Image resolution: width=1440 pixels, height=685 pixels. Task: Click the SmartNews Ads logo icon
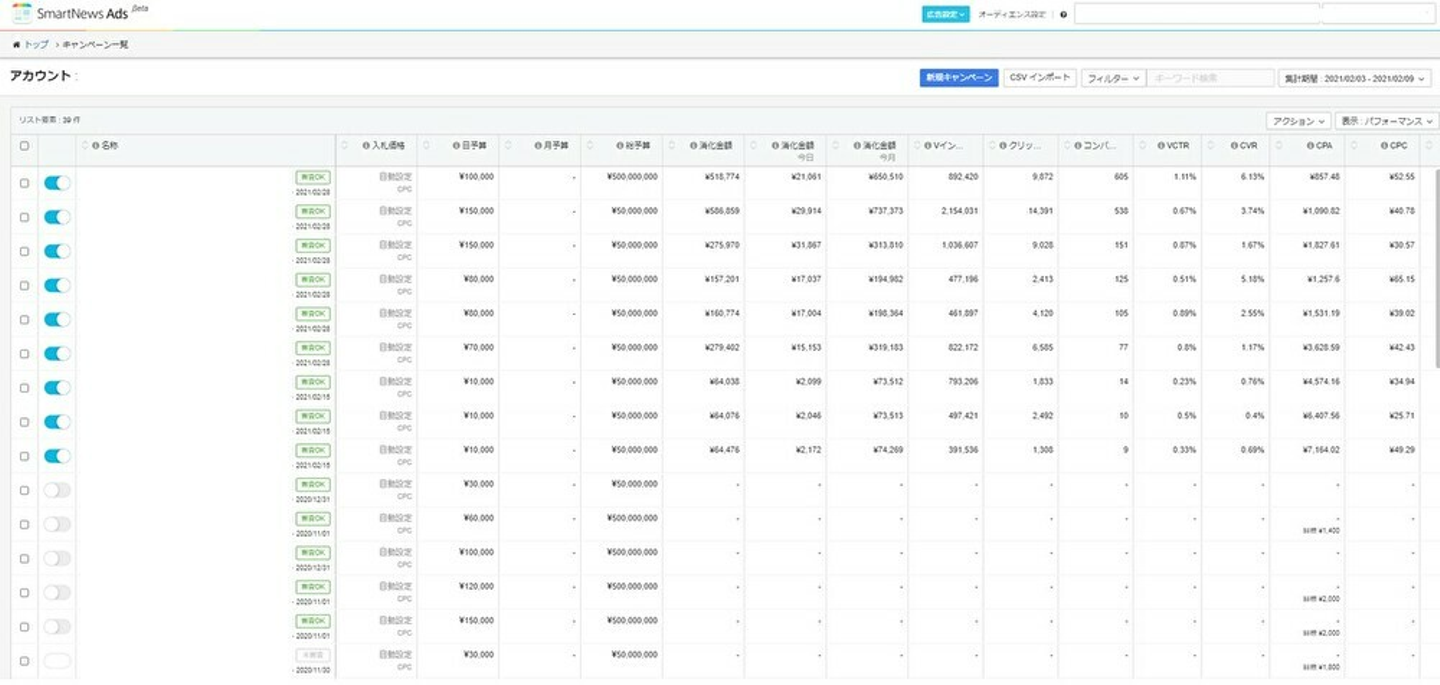click(21, 13)
